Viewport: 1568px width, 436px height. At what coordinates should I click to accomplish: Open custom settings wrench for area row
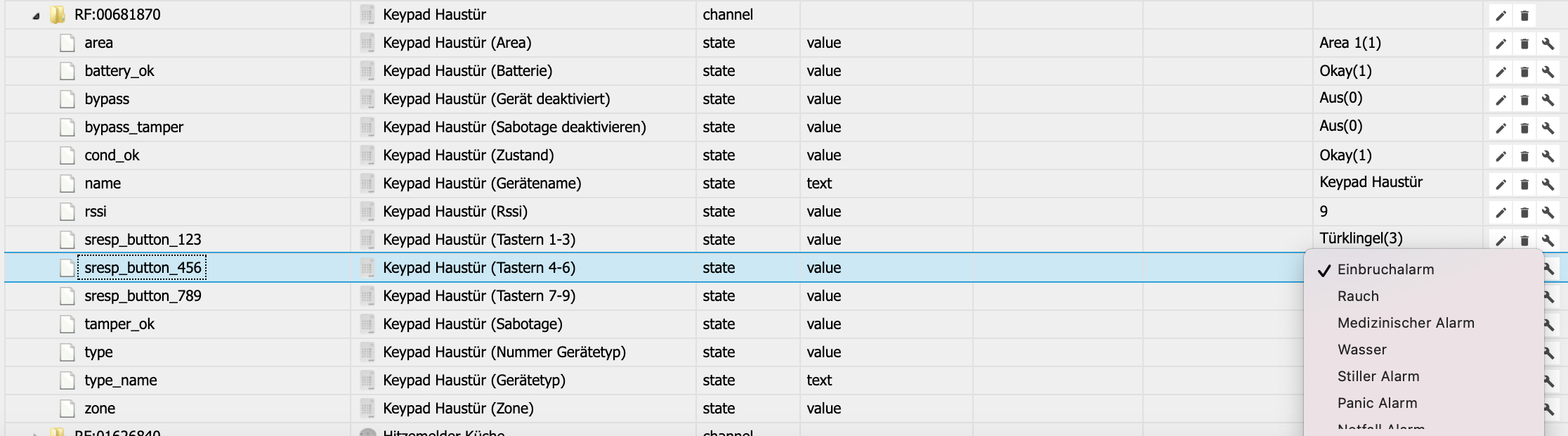(x=1548, y=44)
